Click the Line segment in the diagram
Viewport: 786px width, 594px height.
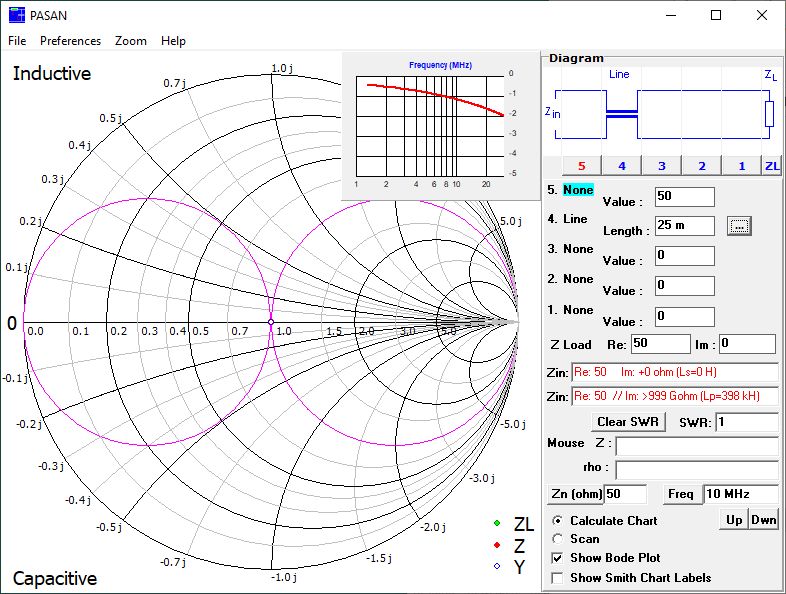(622, 114)
